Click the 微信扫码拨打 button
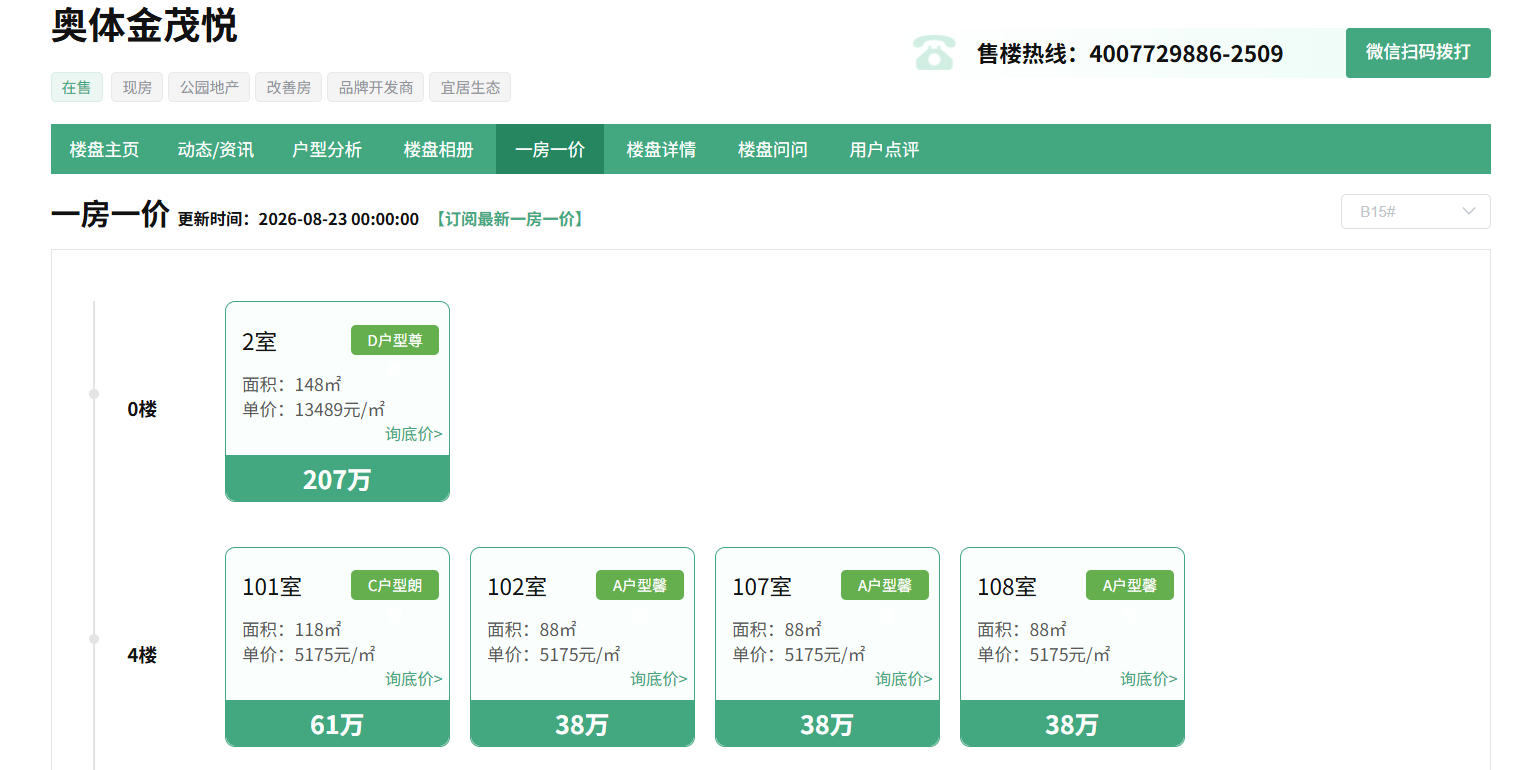The height and width of the screenshot is (770, 1535). 1418,53
